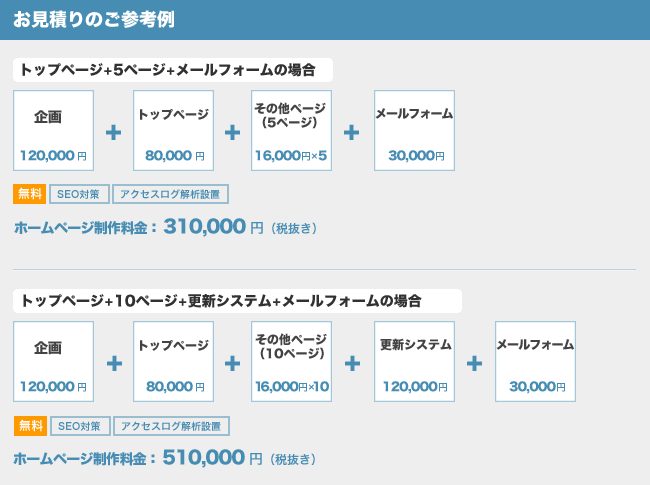Click the その他ページ (10ページ) price box
Screen dimensions: 650x485
291,361
